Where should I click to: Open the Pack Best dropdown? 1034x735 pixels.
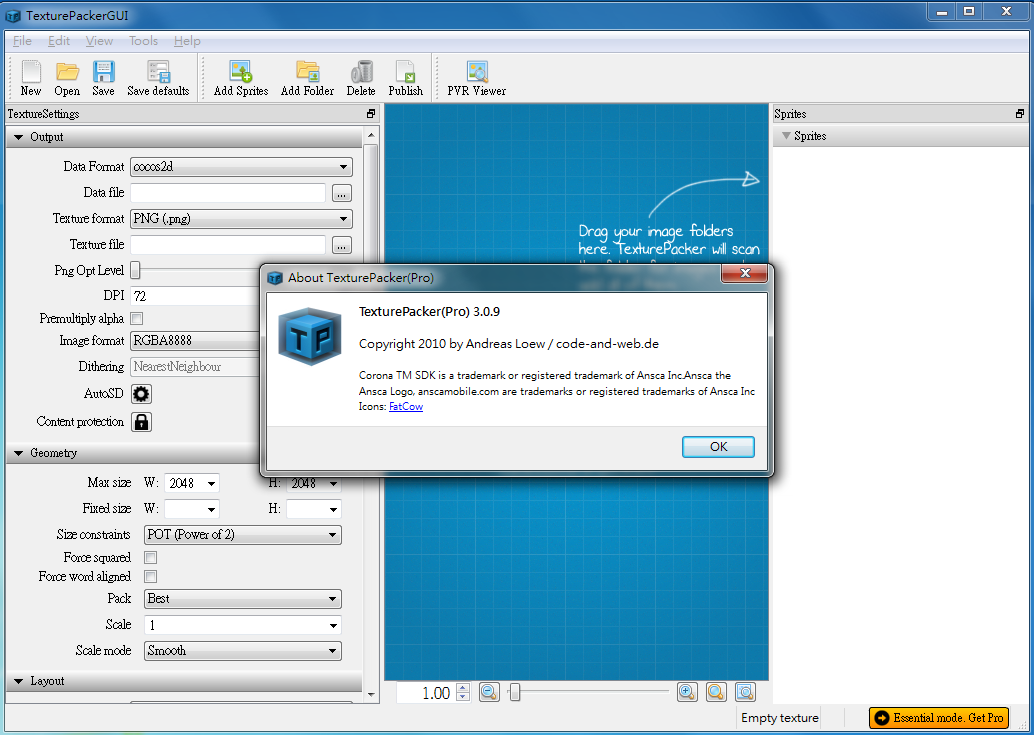point(243,599)
